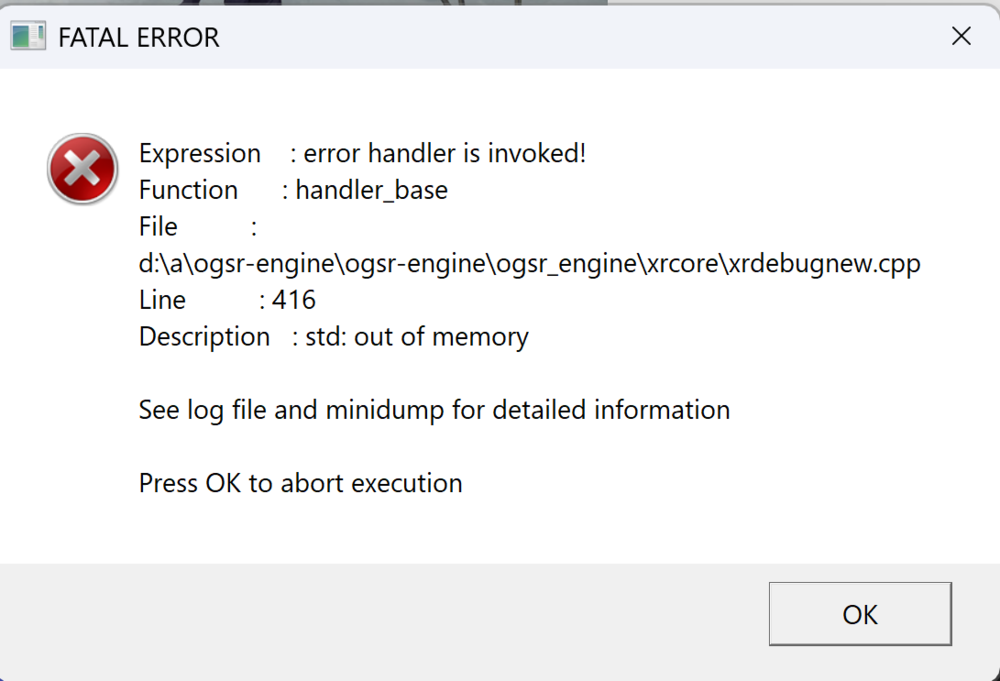Click the dialog's title bar icon to open its system menu

28,35
